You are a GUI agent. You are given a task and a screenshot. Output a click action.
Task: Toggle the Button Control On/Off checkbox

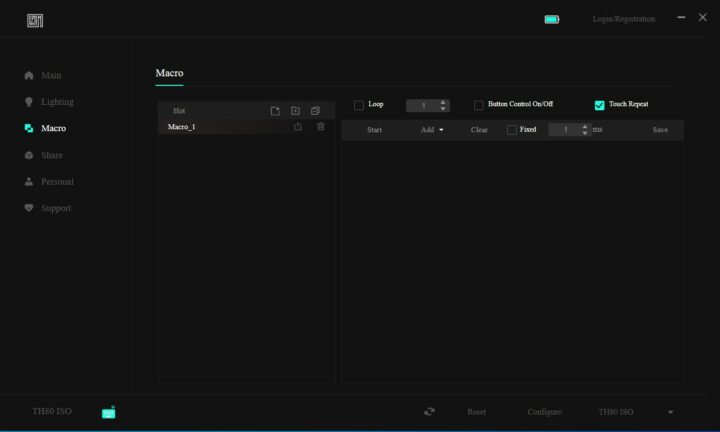coord(478,105)
